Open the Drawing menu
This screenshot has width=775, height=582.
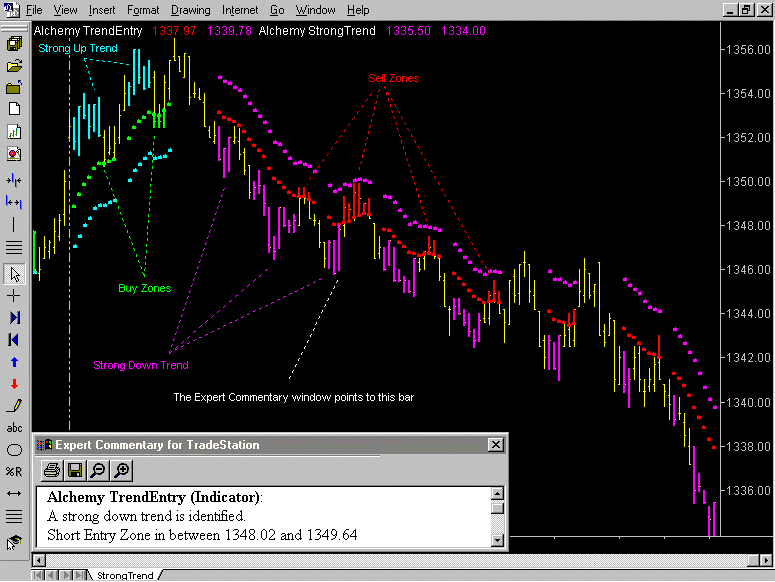(x=190, y=10)
